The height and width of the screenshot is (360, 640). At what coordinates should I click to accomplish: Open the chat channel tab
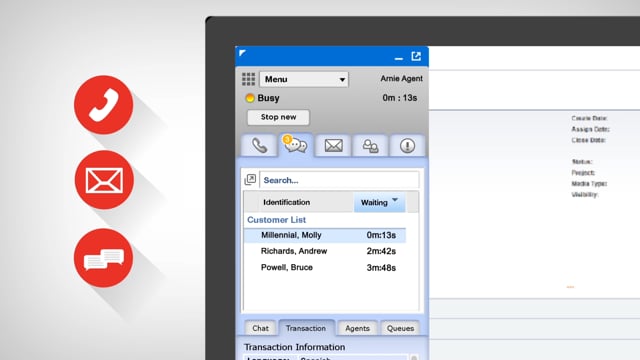pos(296,145)
